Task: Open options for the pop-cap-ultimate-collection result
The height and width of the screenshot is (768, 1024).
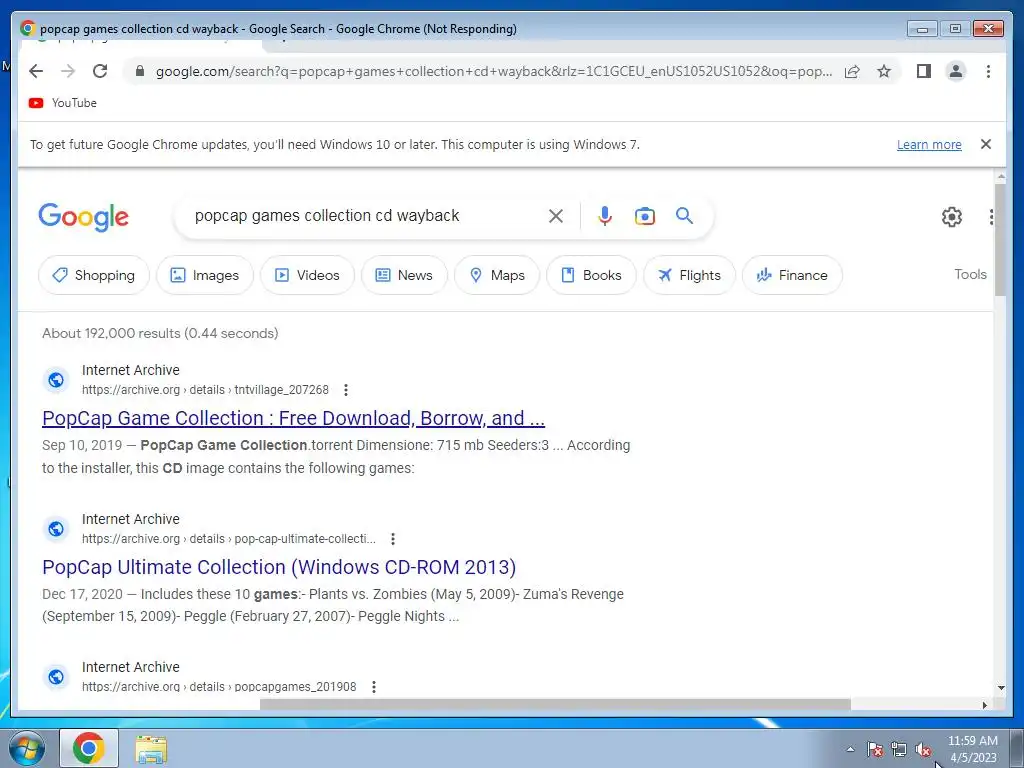Action: [392, 539]
